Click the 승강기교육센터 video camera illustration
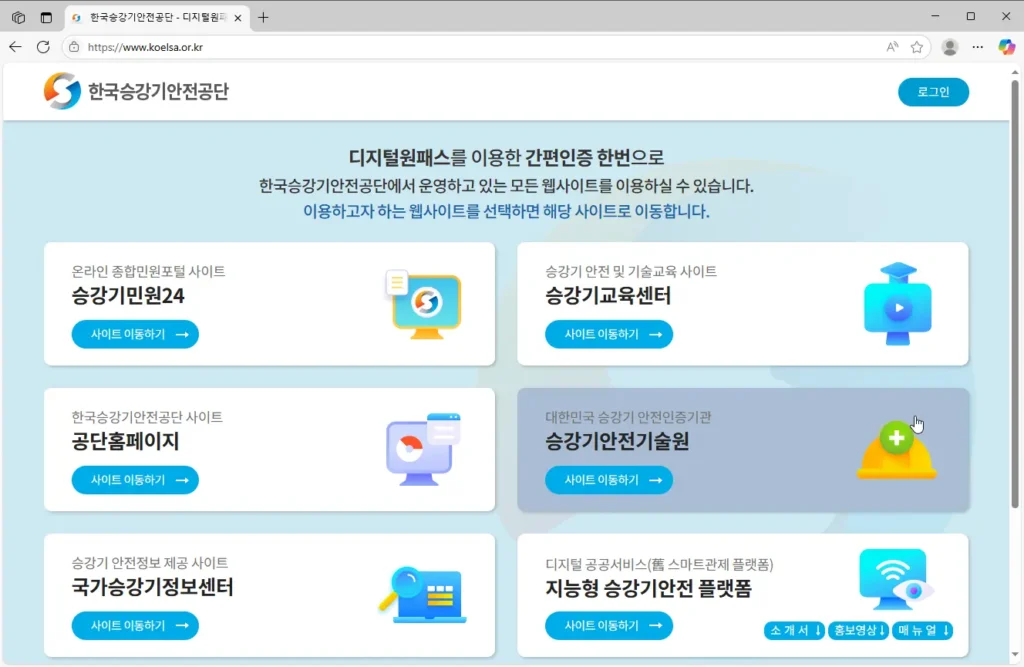The image size is (1024, 667). point(897,304)
